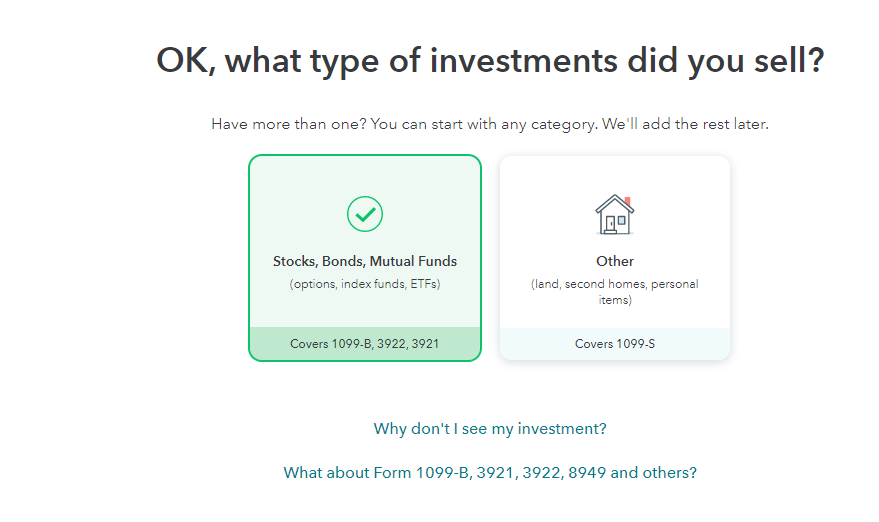Click "(land, second homes, personal items)" description
The width and height of the screenshot is (879, 522).
(x=615, y=291)
